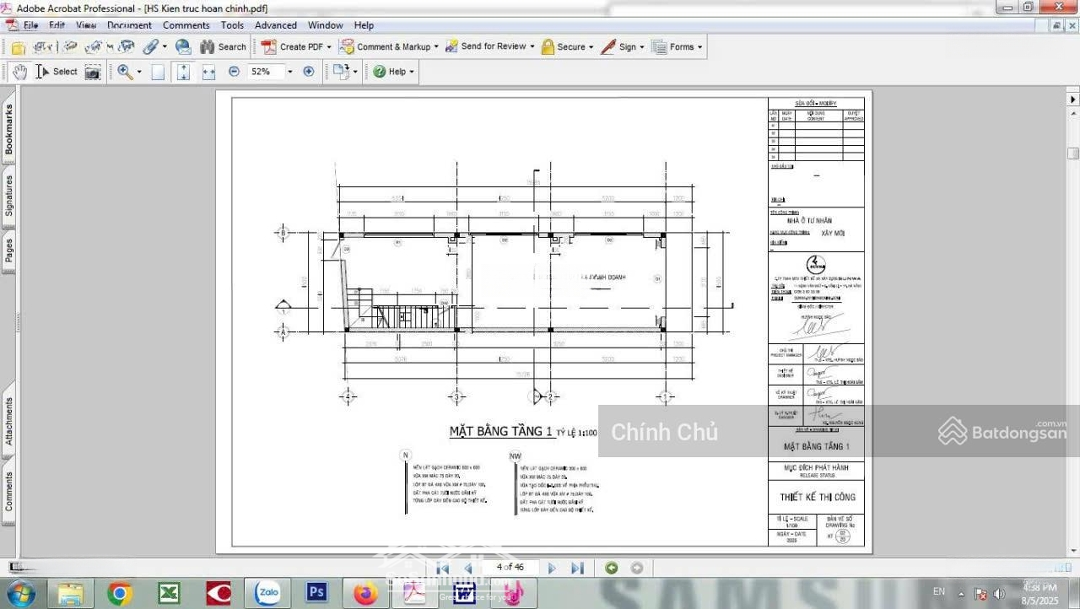The image size is (1080, 609).
Task: Jump to last page of document
Action: (577, 568)
